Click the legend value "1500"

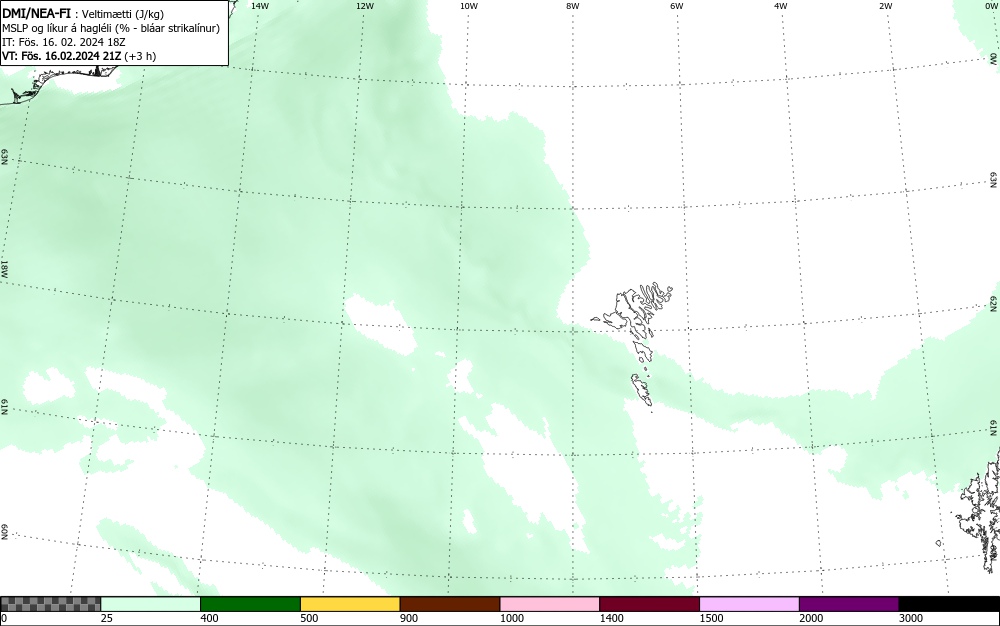point(711,618)
